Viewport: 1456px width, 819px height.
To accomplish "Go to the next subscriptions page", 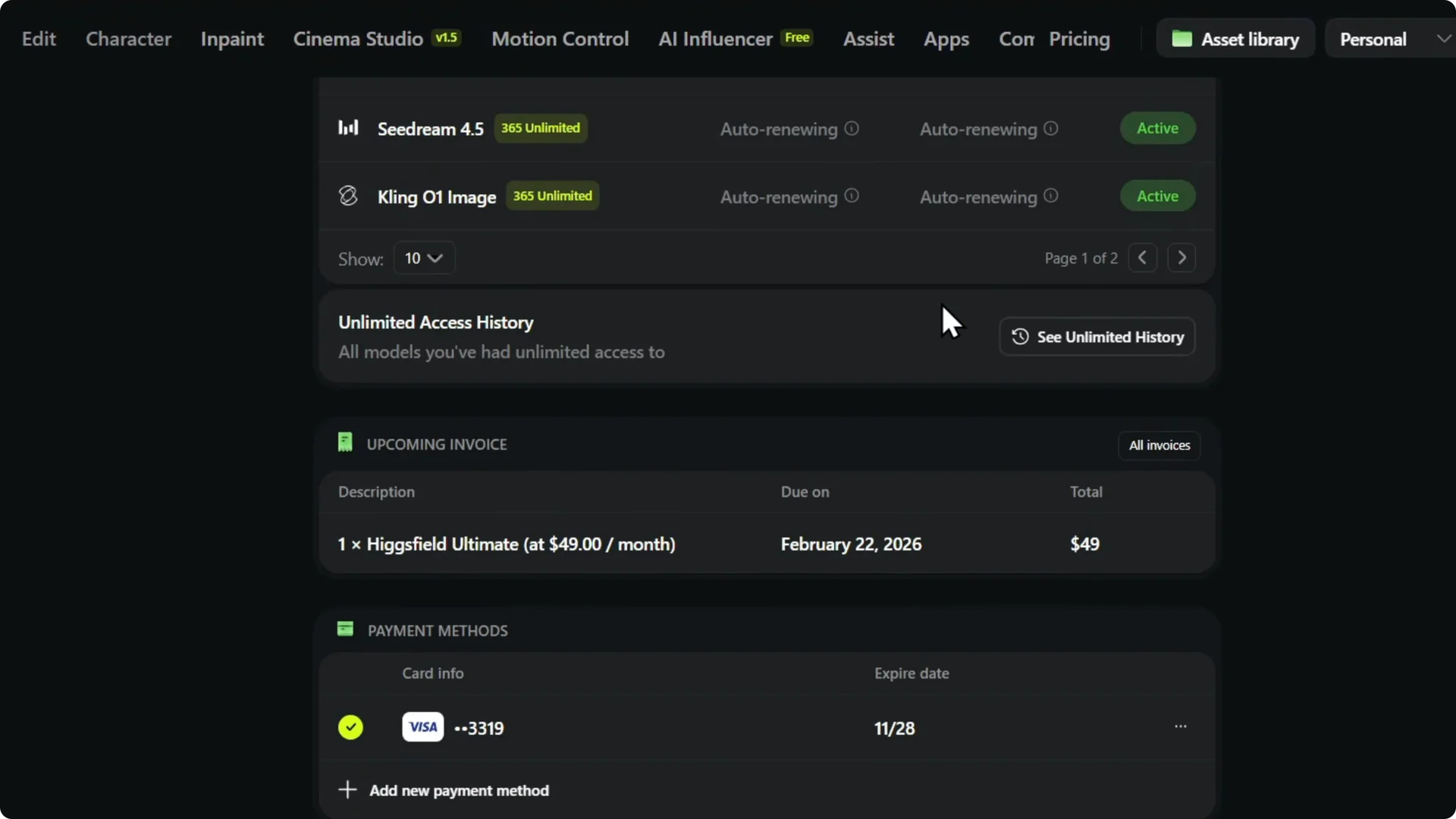I will click(1181, 258).
